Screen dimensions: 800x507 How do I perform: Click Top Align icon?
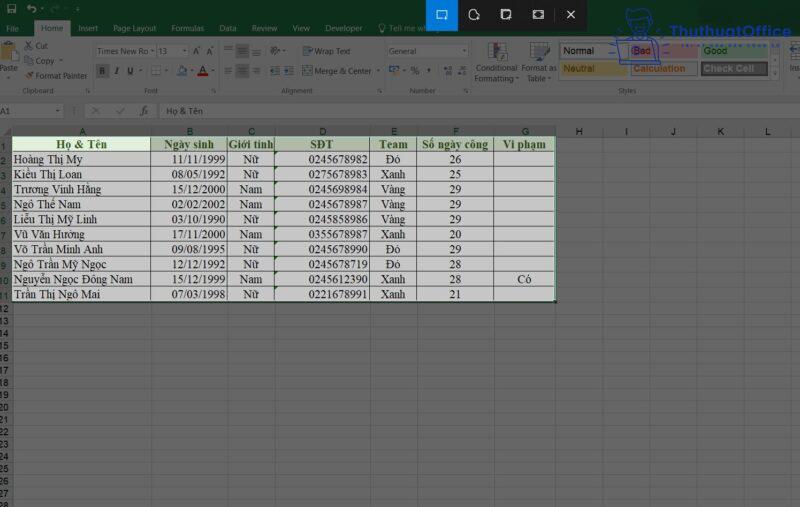pos(228,50)
